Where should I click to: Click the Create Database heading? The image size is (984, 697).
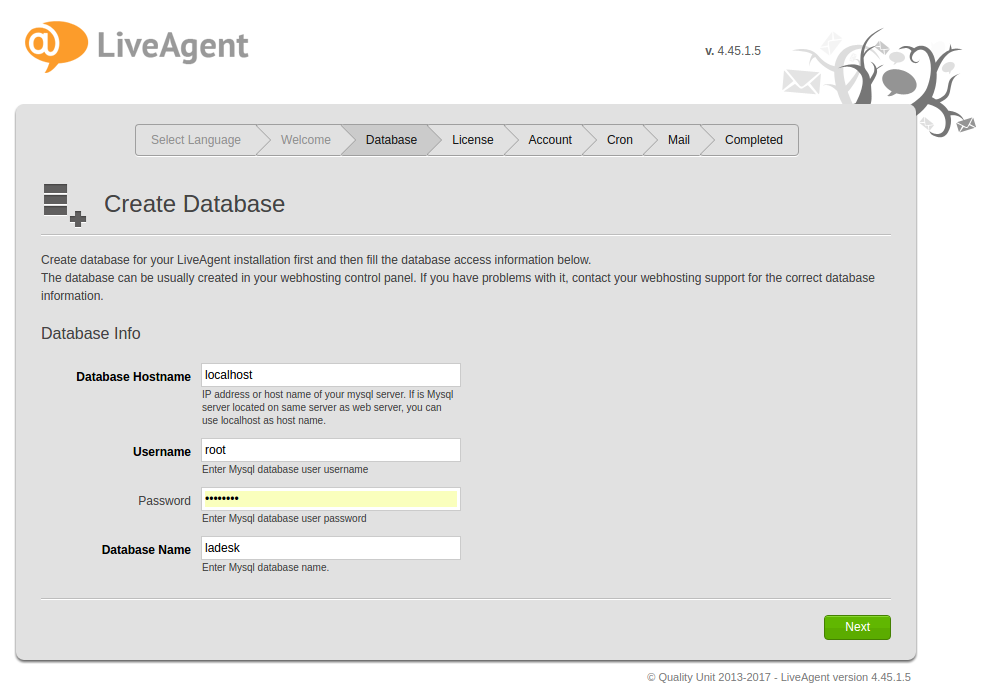click(x=194, y=204)
